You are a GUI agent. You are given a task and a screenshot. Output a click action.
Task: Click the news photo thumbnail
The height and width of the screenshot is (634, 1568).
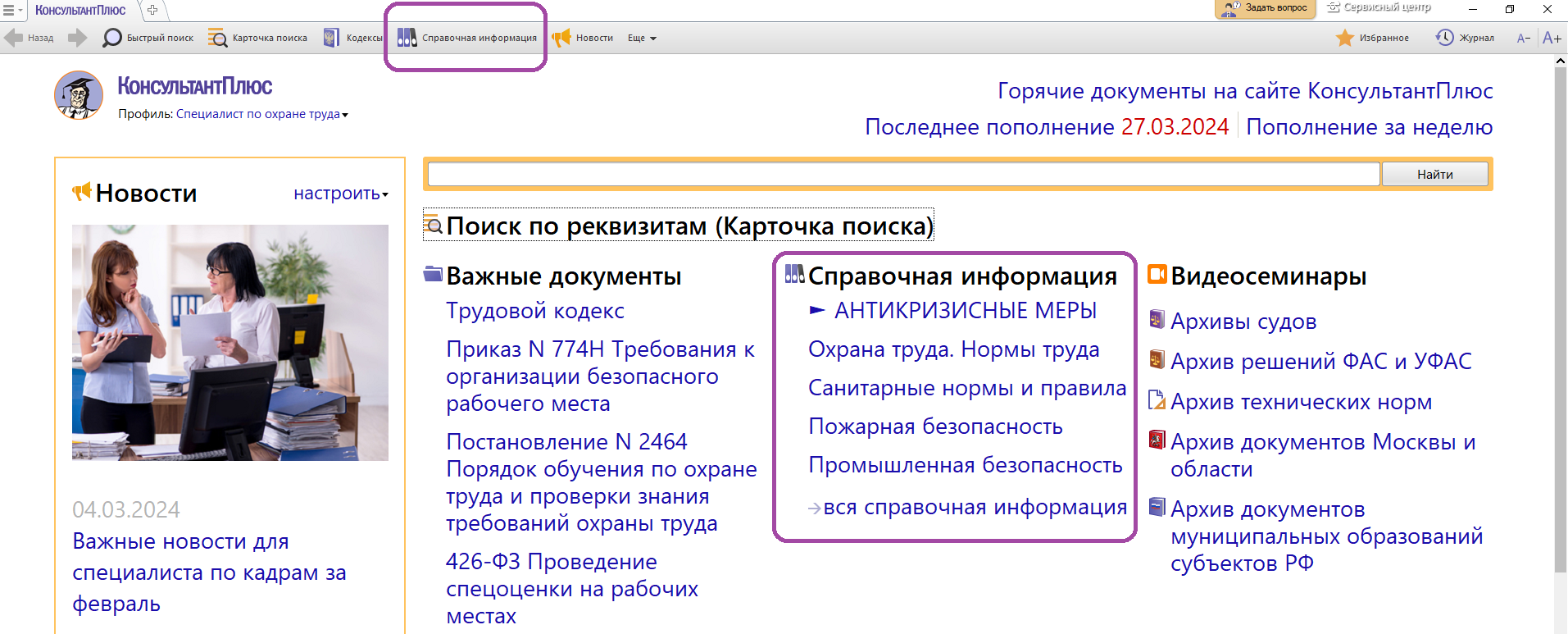click(x=230, y=343)
